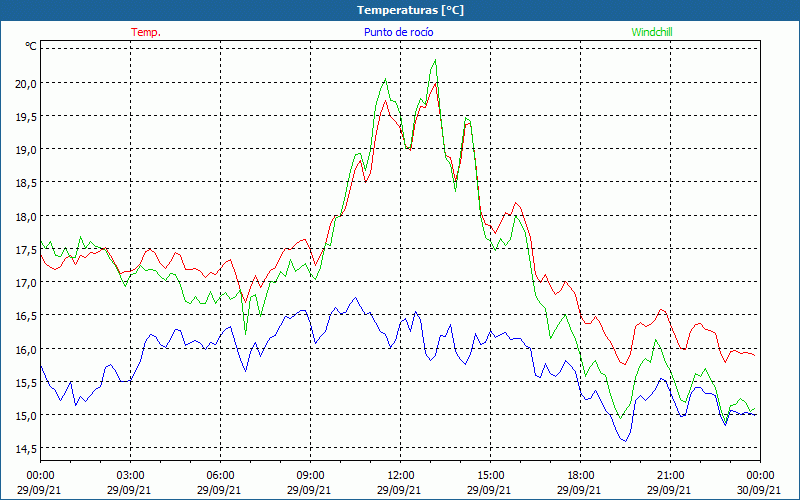Select the red 'Temp.' legend label
Image resolution: width=800 pixels, height=500 pixels.
click(x=146, y=32)
